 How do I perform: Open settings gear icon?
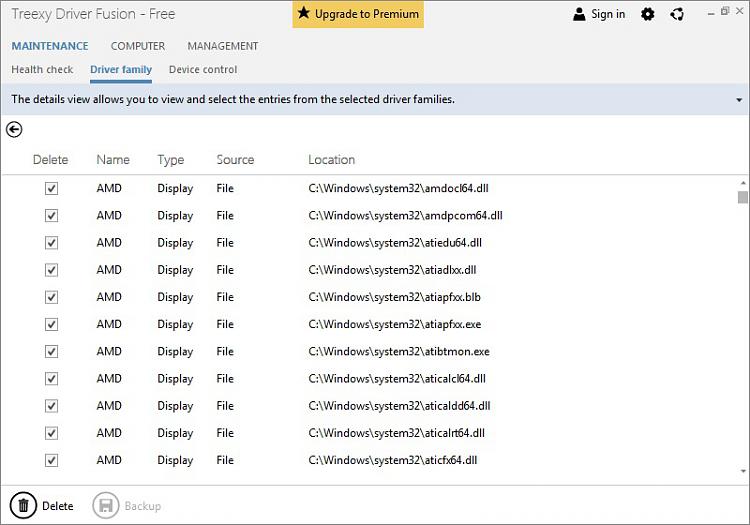pyautogui.click(x=648, y=14)
